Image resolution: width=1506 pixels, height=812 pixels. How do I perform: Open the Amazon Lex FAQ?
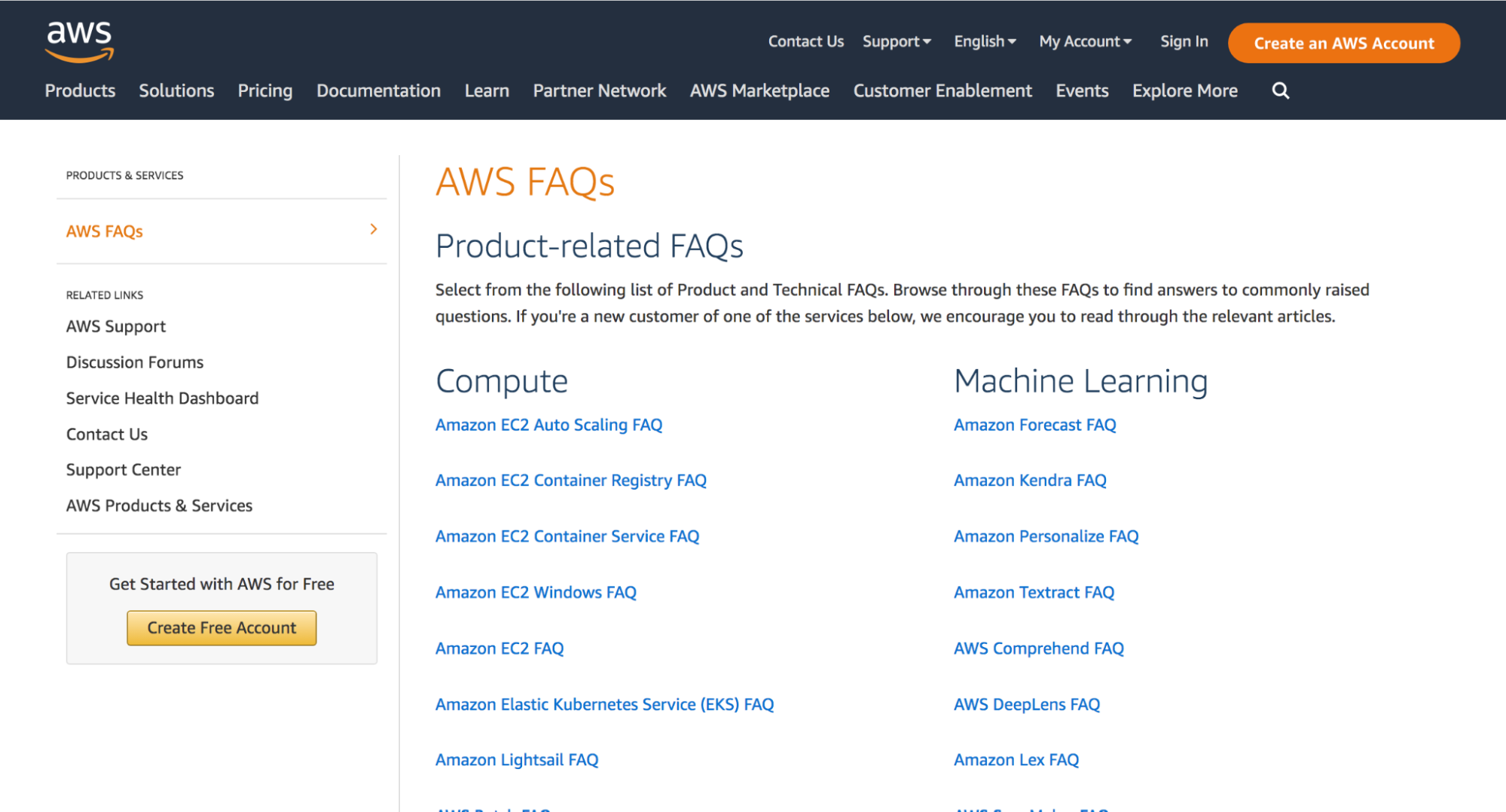1016,759
